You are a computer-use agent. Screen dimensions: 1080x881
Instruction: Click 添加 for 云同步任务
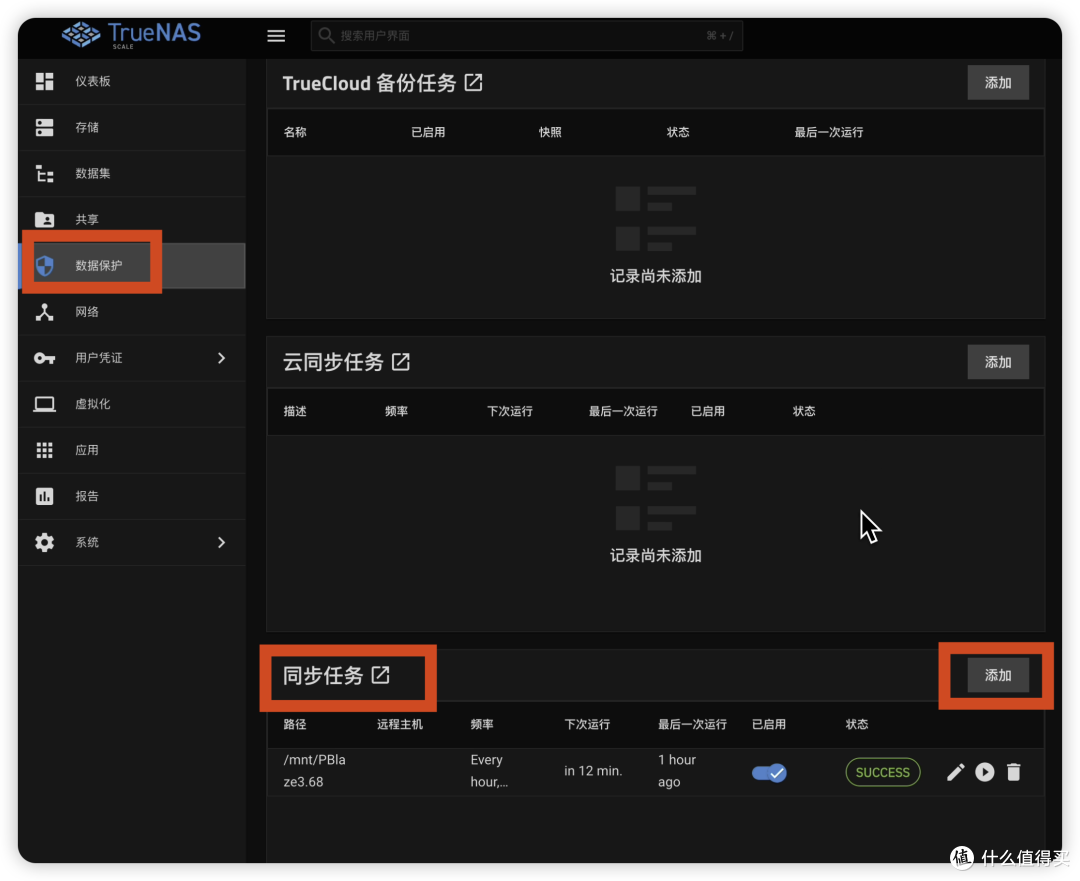[998, 362]
